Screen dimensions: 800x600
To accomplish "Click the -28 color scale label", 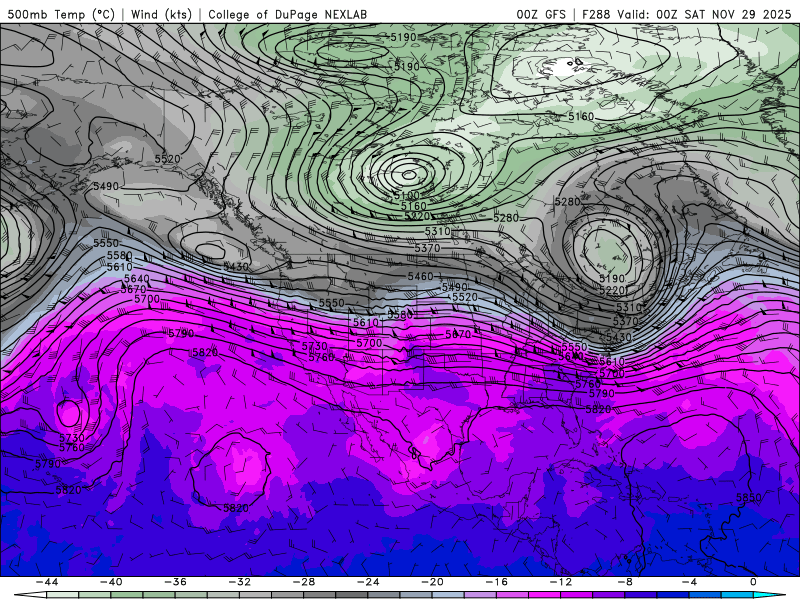I will [304, 582].
